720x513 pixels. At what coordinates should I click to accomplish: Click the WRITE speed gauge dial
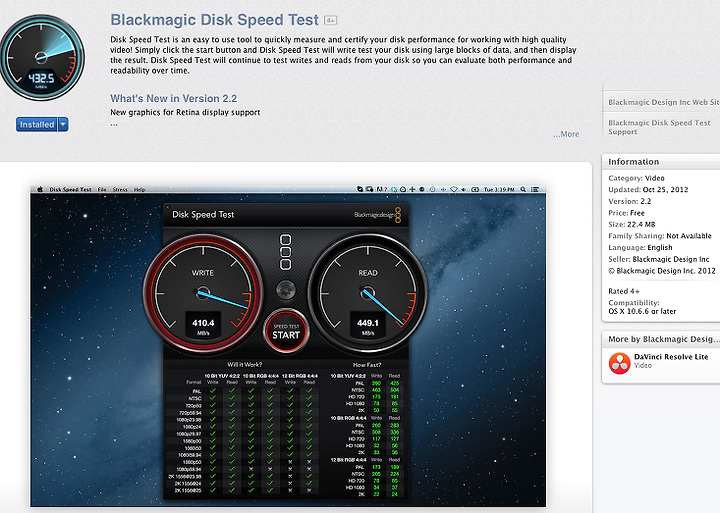[203, 293]
